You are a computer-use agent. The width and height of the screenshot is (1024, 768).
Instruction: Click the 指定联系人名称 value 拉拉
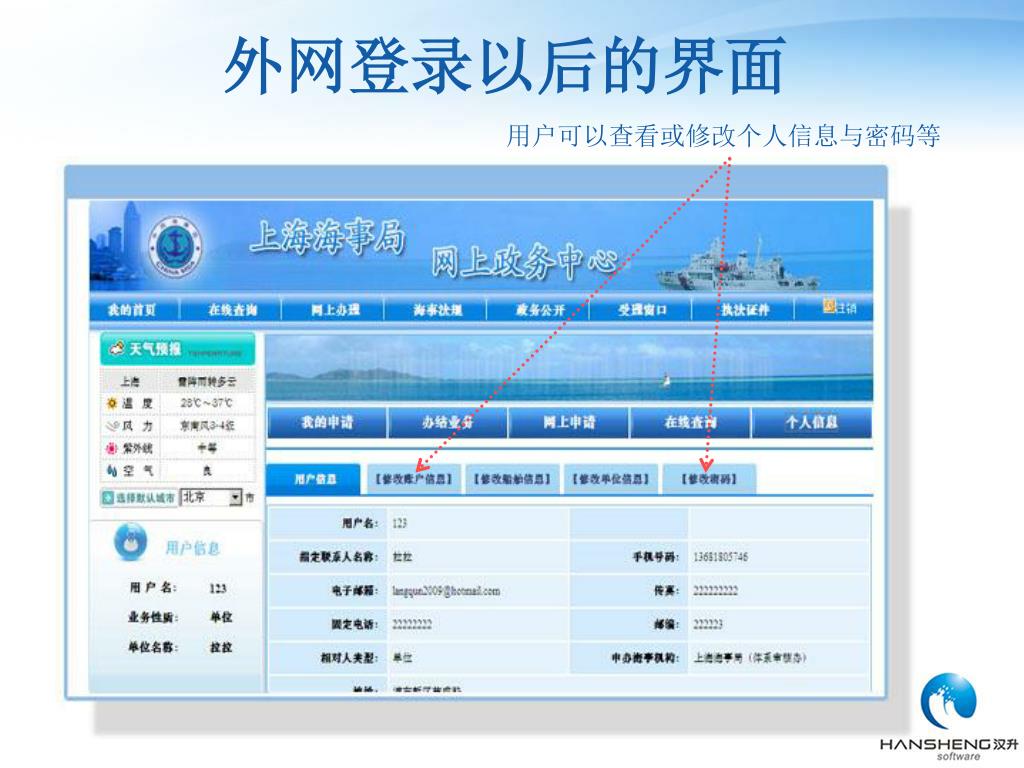coord(402,557)
